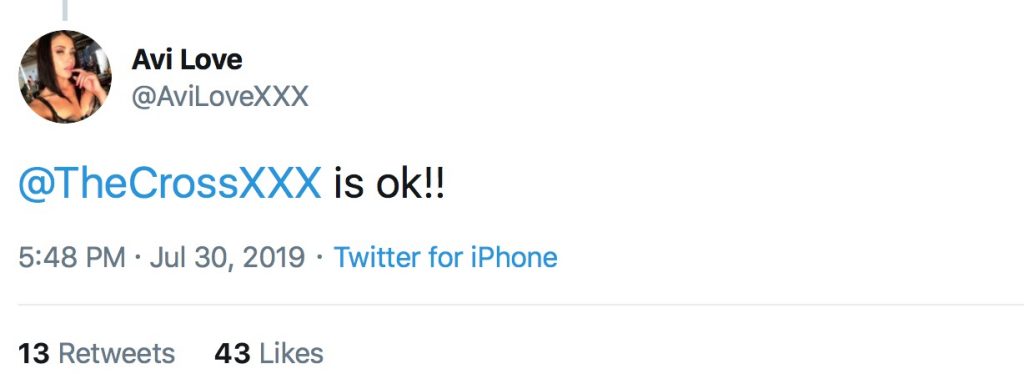Click the divider line below the timestamp

click(x=520, y=304)
